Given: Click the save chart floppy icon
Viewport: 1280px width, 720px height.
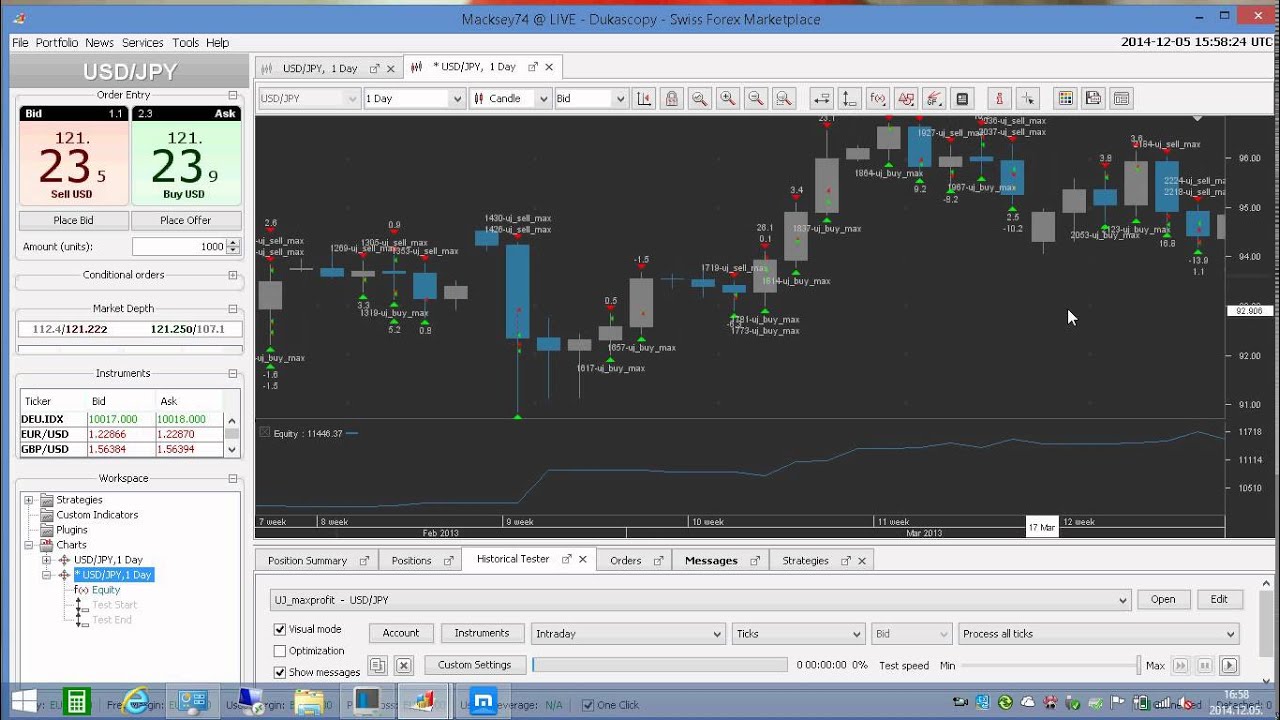Looking at the screenshot, I should coord(1093,98).
